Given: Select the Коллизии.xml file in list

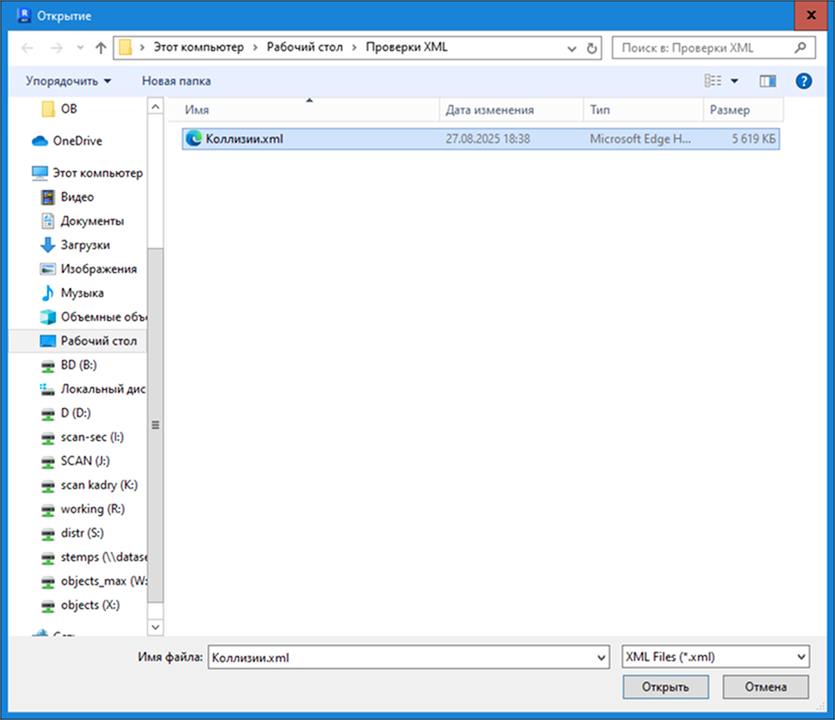Looking at the screenshot, I should point(244,140).
